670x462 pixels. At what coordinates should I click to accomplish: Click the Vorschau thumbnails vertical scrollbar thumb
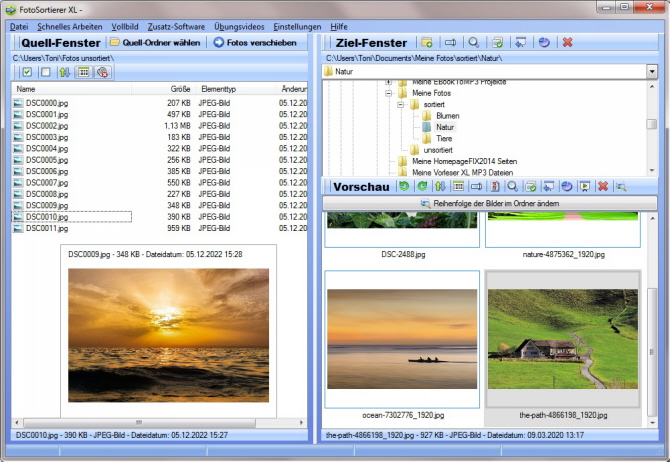(652, 352)
